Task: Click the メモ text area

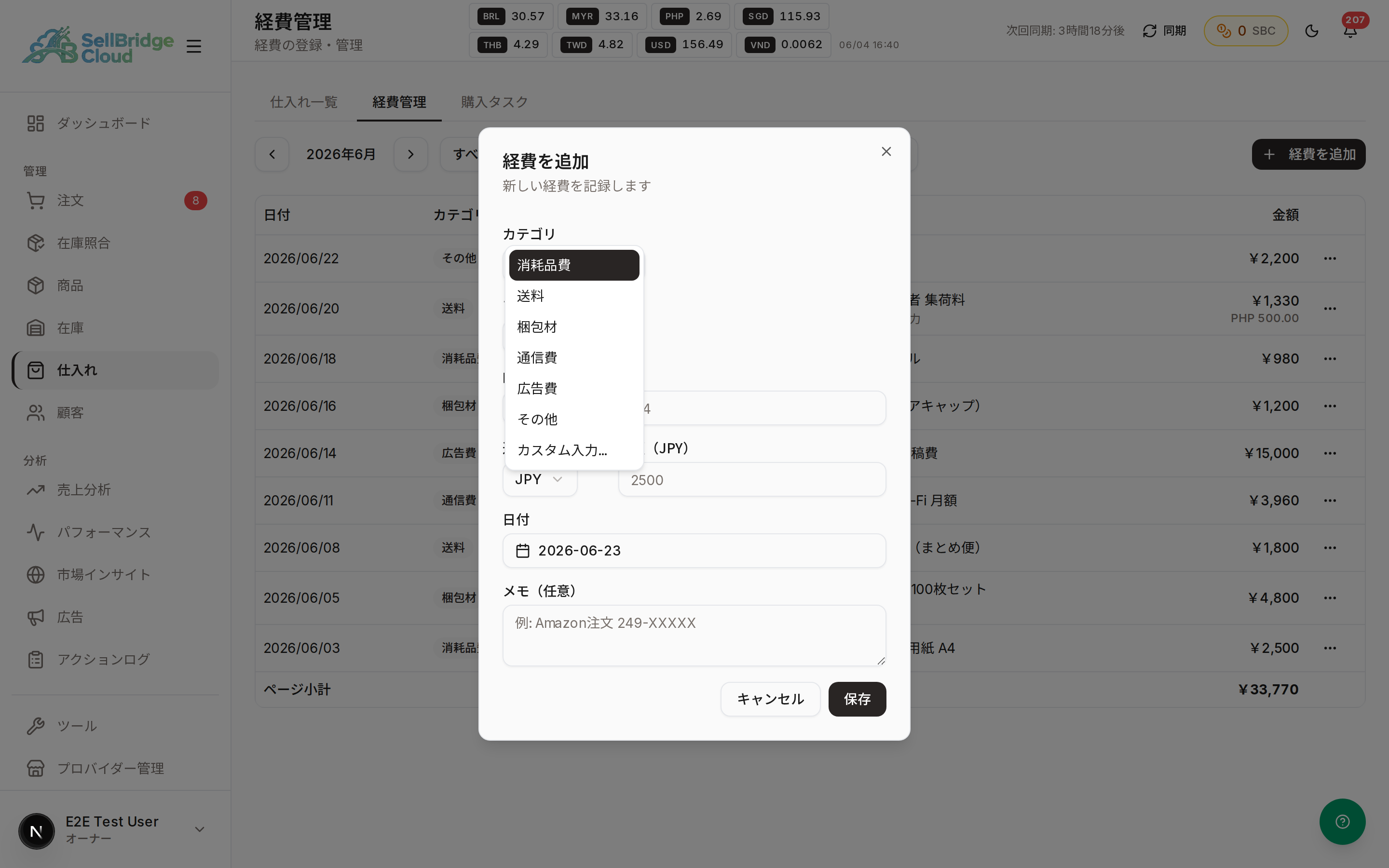Action: click(x=694, y=636)
